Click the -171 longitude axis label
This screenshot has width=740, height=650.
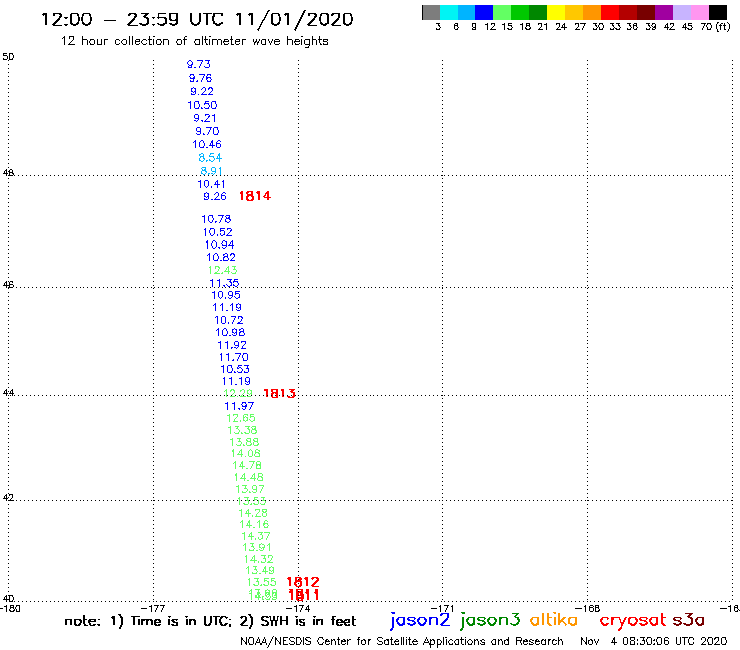443,608
